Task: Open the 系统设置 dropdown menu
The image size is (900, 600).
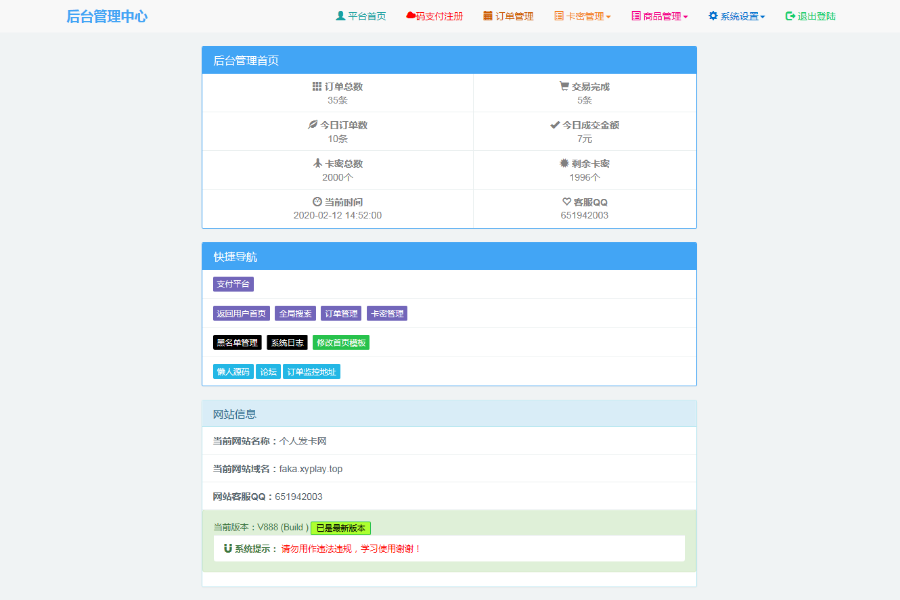Action: click(737, 14)
